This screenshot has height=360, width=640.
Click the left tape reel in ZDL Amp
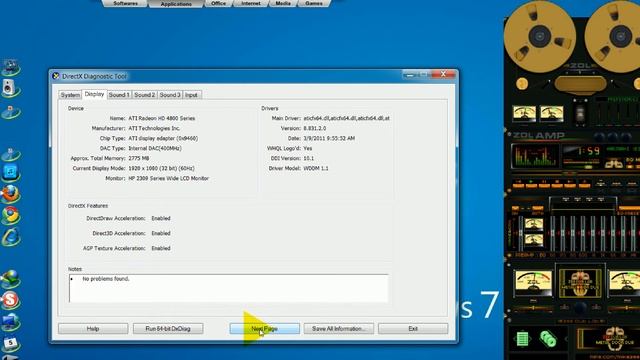[x=540, y=36]
